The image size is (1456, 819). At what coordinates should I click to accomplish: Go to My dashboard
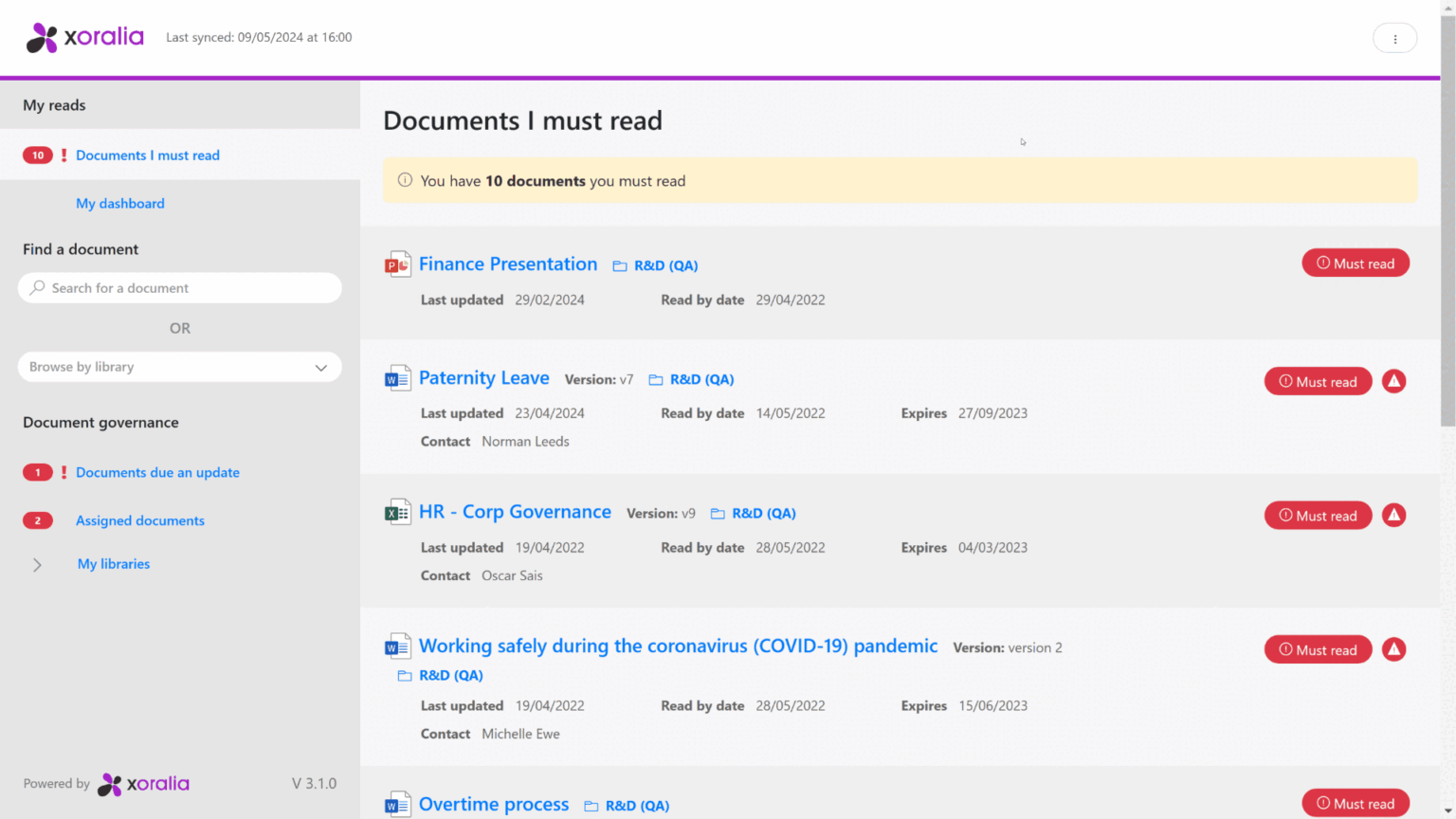[x=120, y=204]
